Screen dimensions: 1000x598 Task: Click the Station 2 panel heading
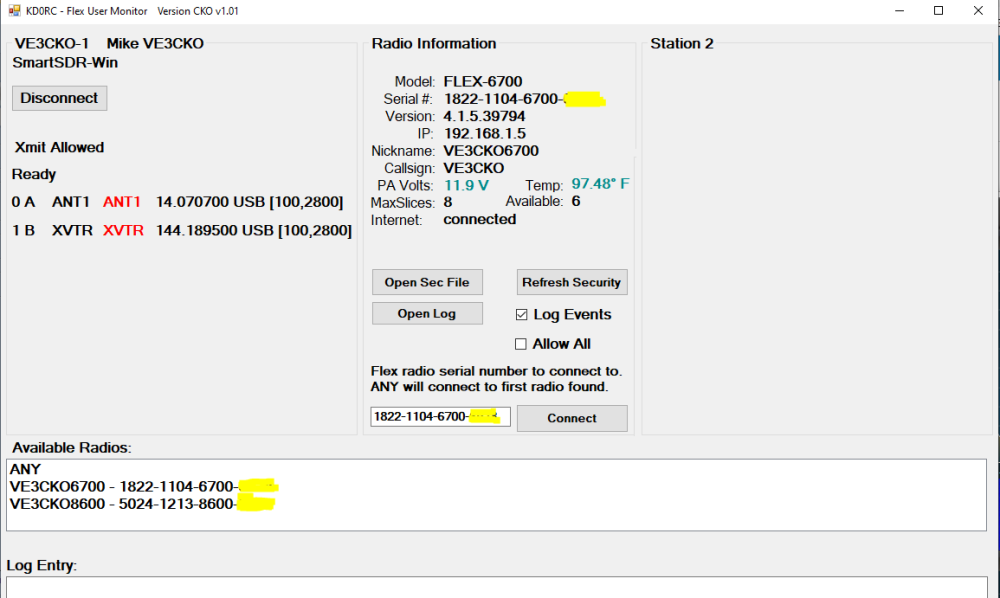coord(682,43)
